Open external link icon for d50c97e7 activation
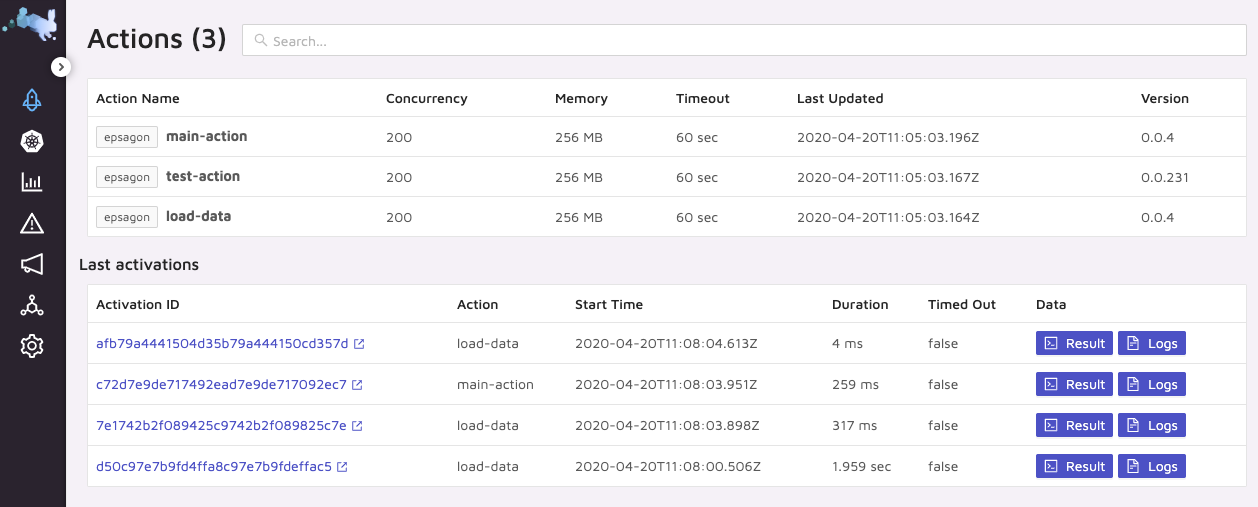This screenshot has width=1258, height=507. 343,467
